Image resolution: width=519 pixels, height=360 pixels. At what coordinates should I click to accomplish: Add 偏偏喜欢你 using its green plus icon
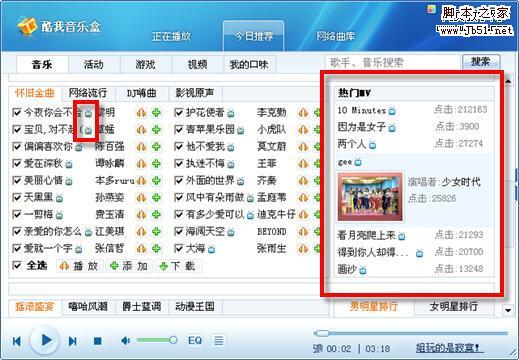(156, 147)
